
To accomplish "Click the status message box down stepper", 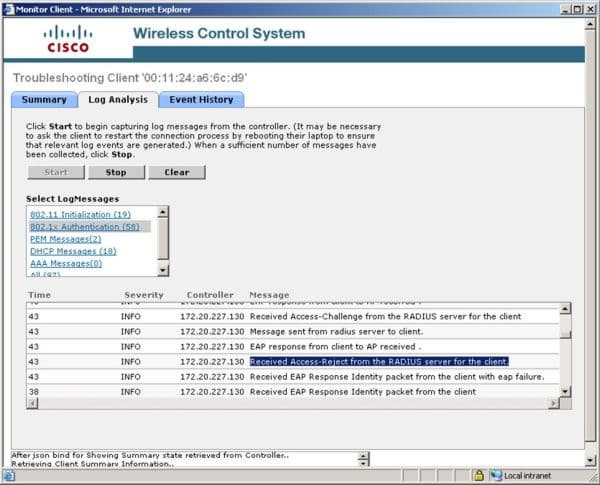I will coord(364,463).
